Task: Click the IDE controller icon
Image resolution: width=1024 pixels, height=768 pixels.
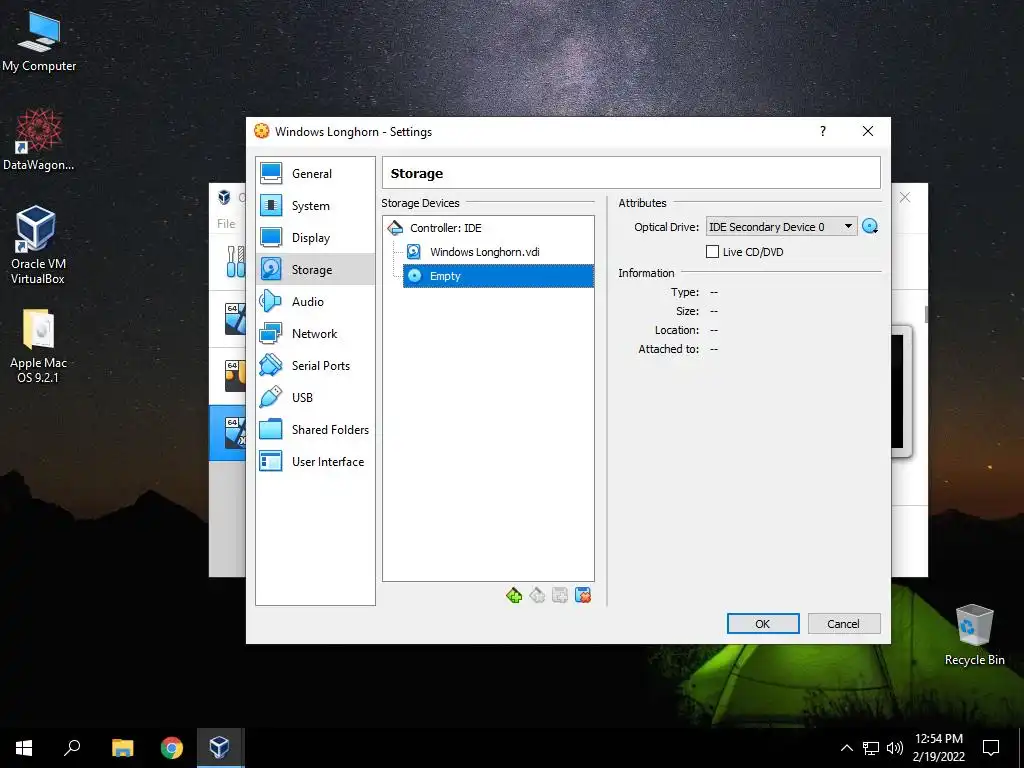Action: click(395, 228)
